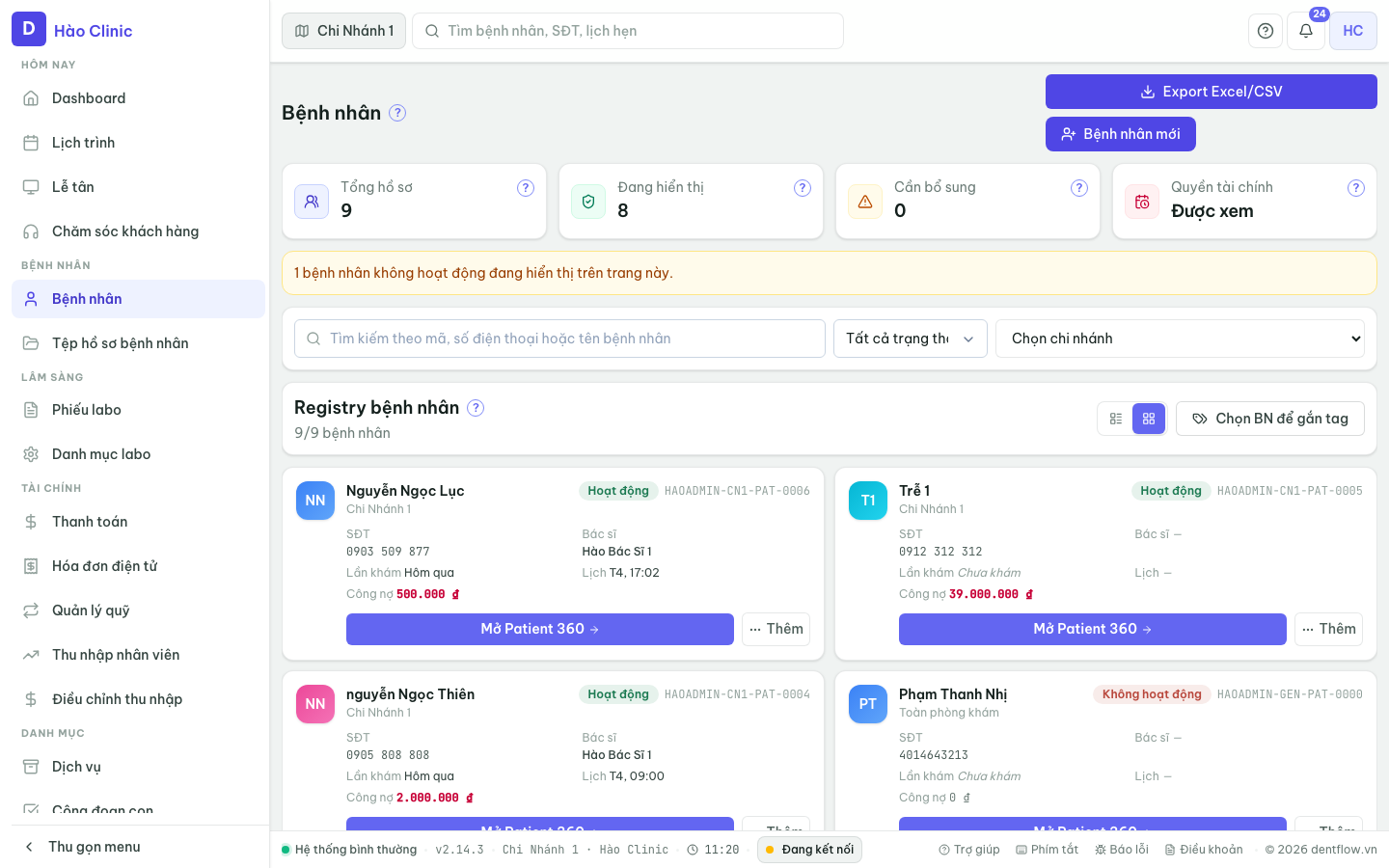Open Phím tắt link in footer
The image size is (1389, 868).
tap(1048, 850)
